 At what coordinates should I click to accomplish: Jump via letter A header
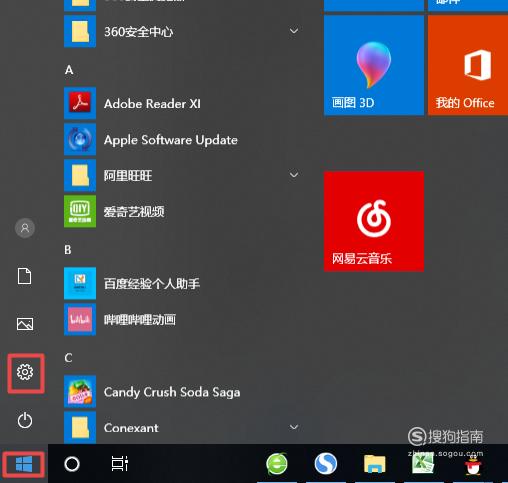click(69, 70)
